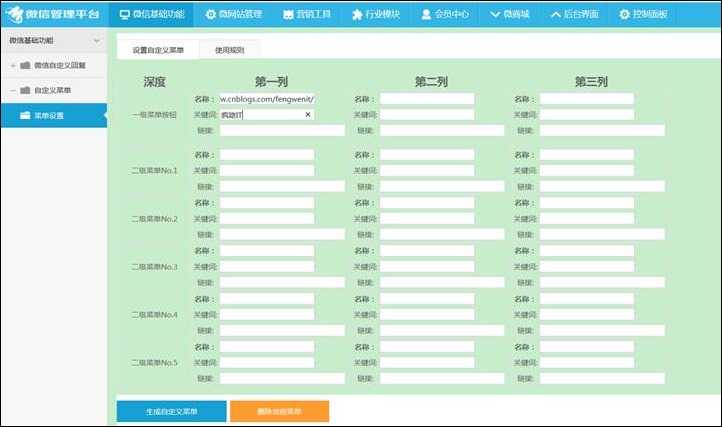This screenshot has height=427, width=722.
Task: Open 会员中心 person icon in top nav
Action: pyautogui.click(x=426, y=14)
